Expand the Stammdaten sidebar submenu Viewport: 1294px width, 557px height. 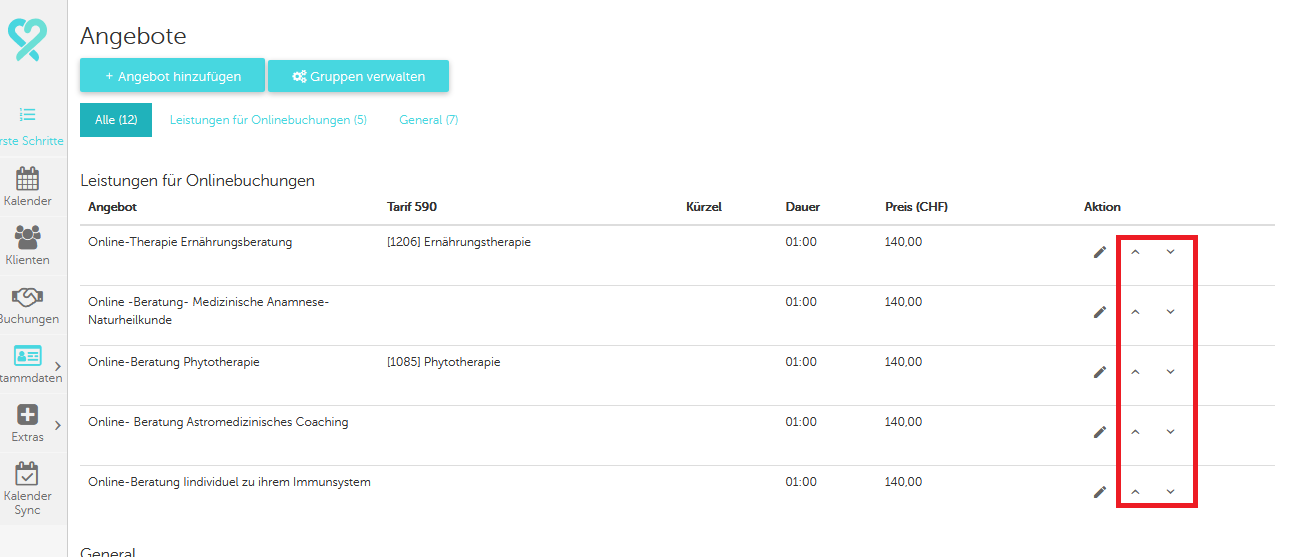57,366
